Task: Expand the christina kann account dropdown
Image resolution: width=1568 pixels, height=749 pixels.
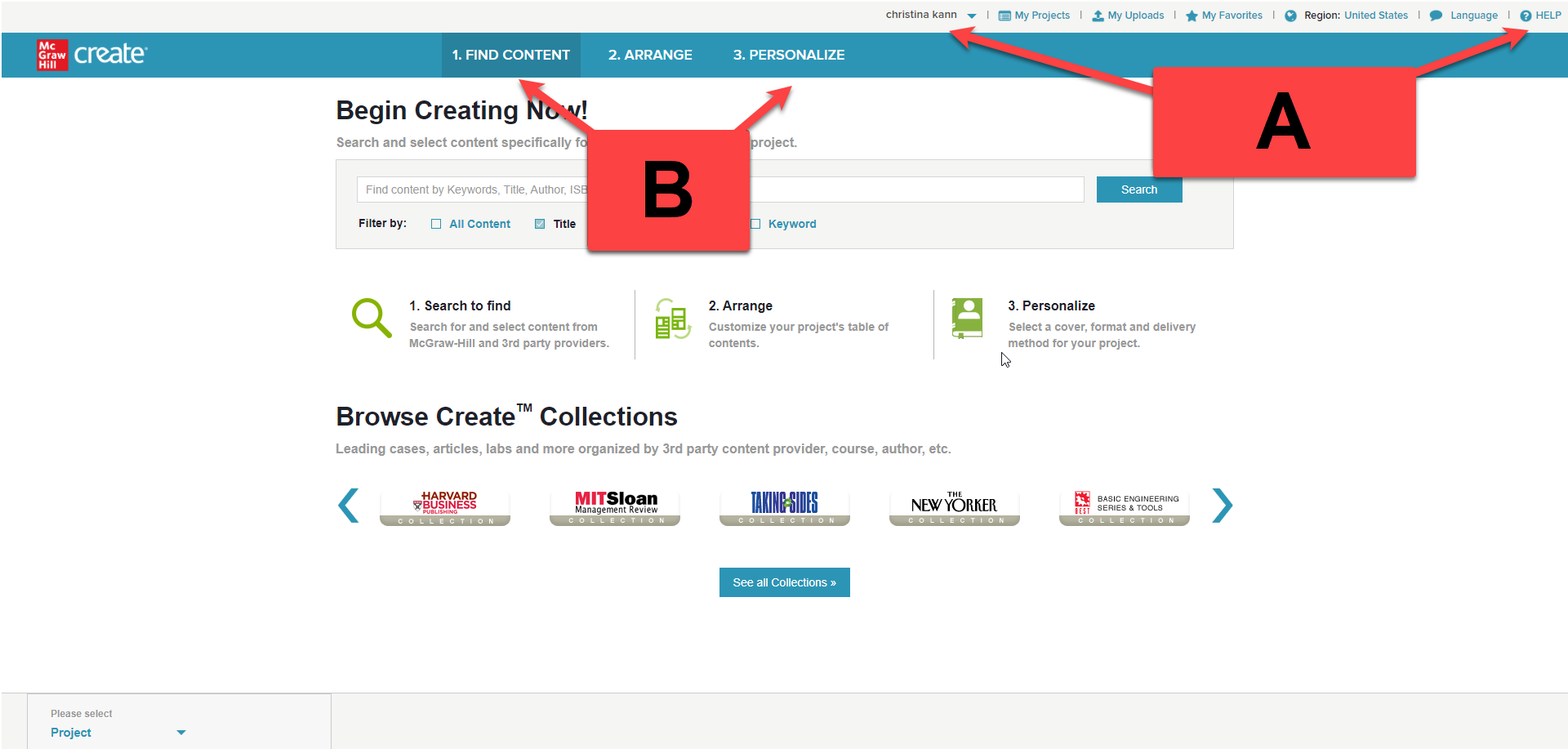Action: [972, 15]
